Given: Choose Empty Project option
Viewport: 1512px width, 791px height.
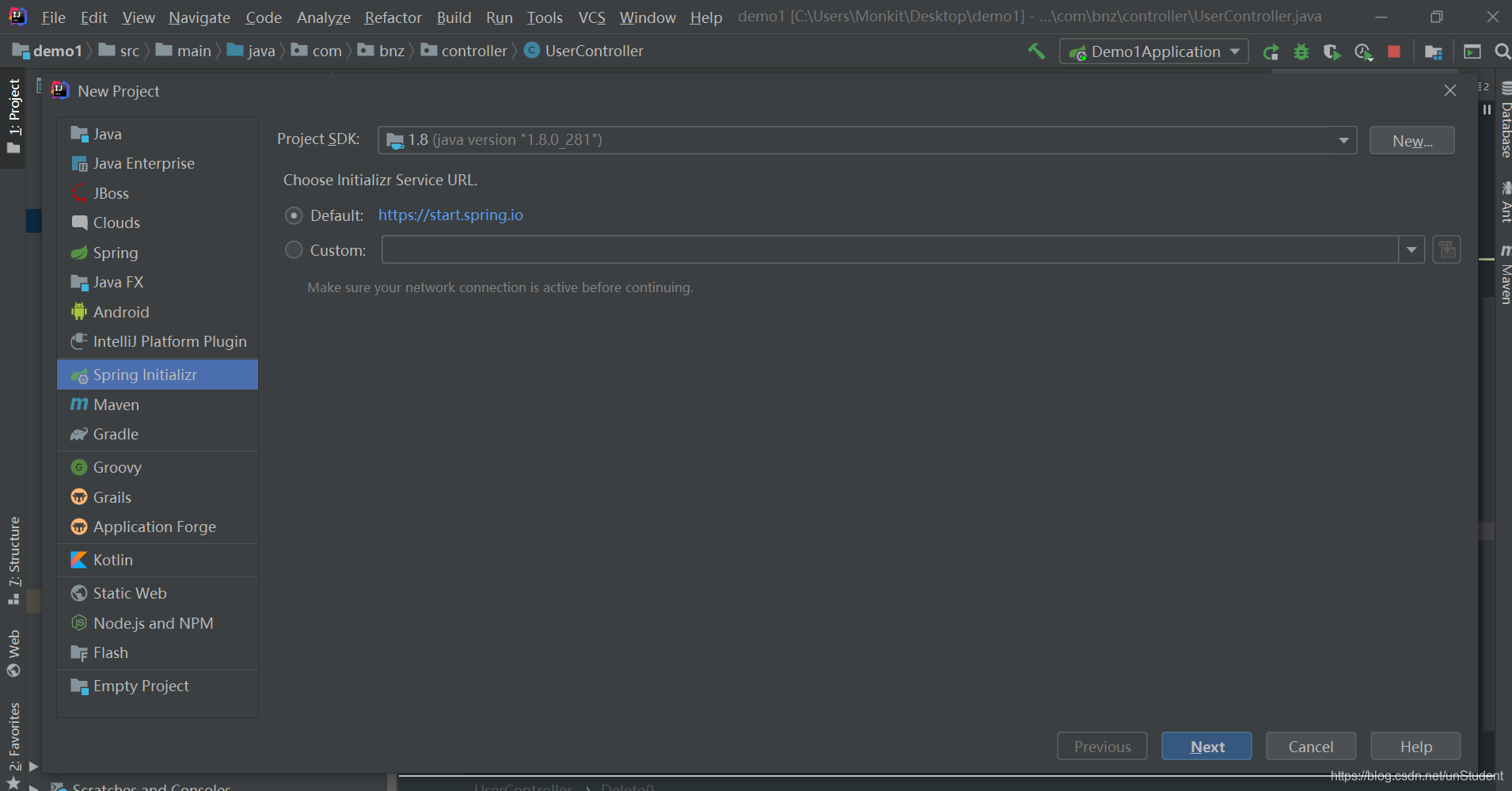Looking at the screenshot, I should (x=158, y=686).
